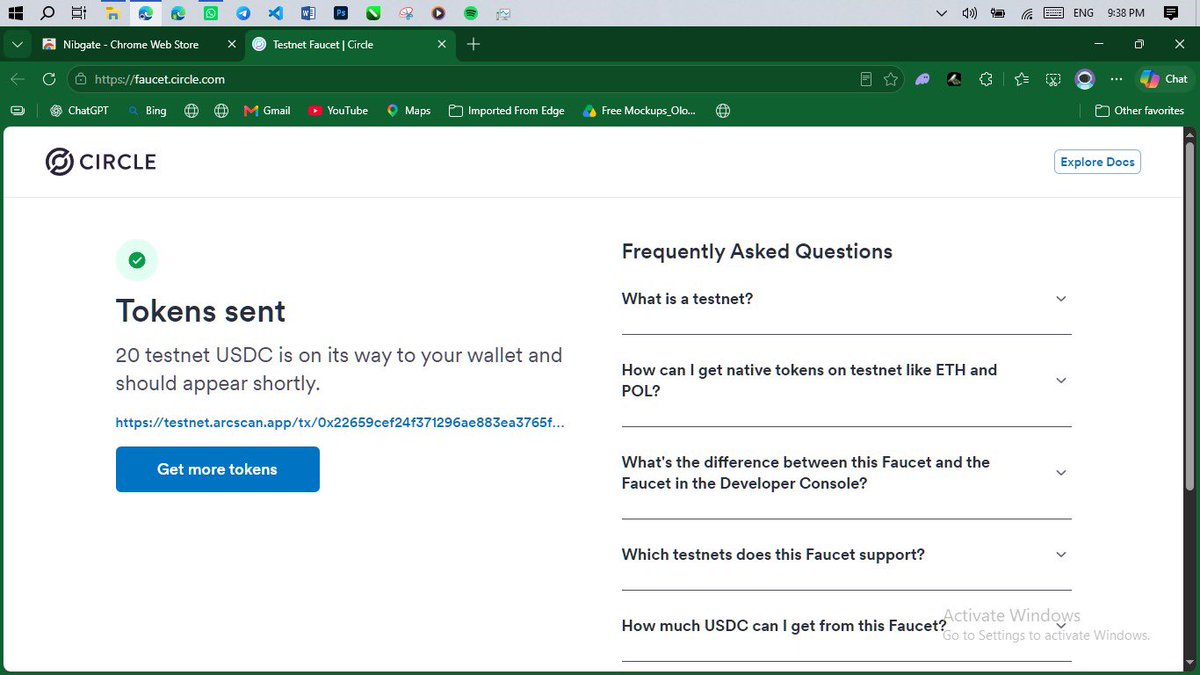1200x675 pixels.
Task: View site information via the lock icon
Action: 81,79
